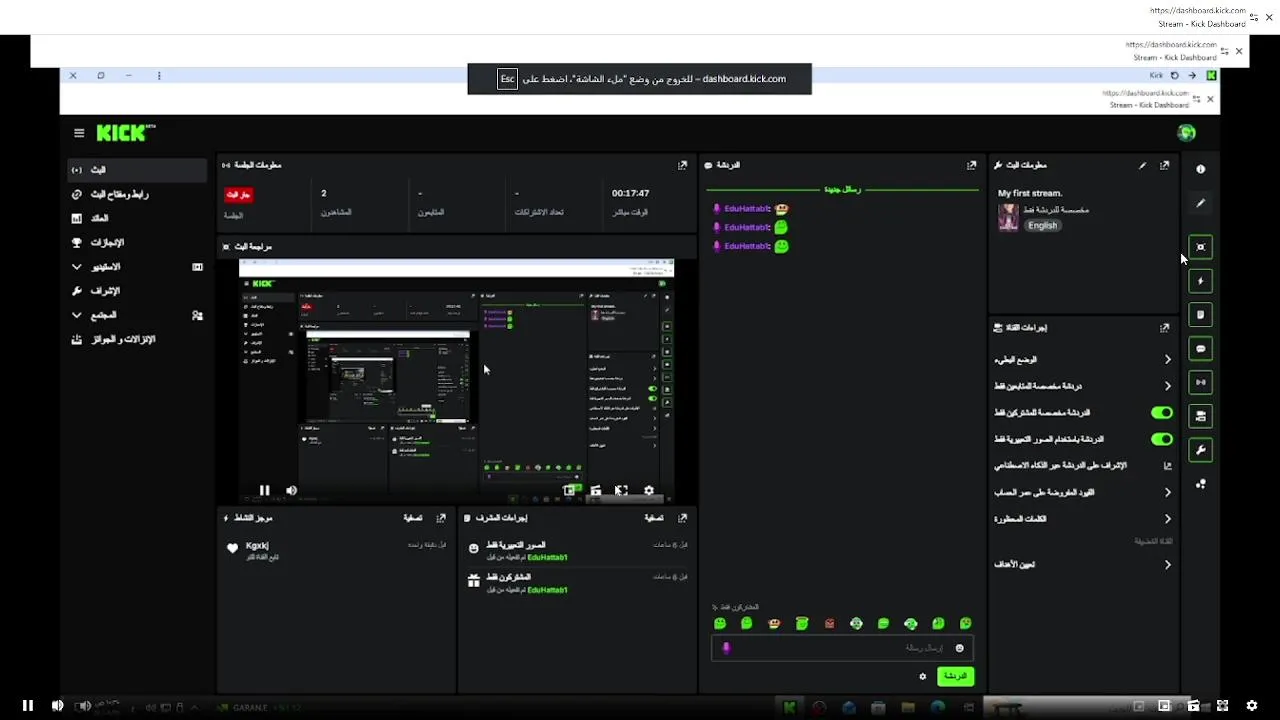Open the AI chat moderation external link icon
The height and width of the screenshot is (720, 1280).
tap(1167, 466)
